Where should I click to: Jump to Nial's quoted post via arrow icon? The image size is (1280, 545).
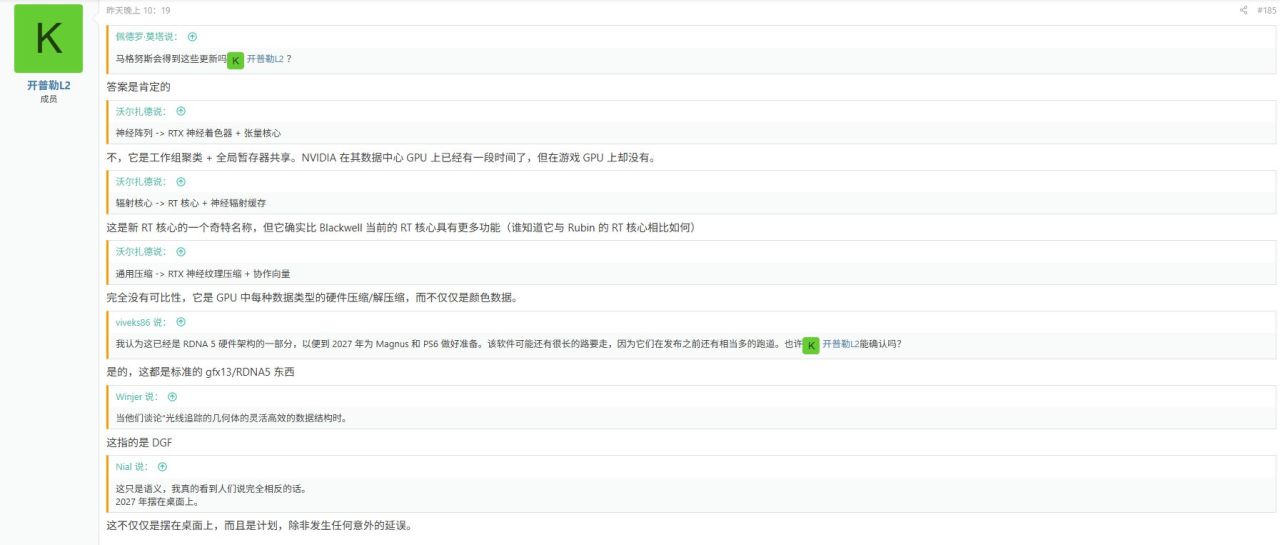pyautogui.click(x=162, y=467)
